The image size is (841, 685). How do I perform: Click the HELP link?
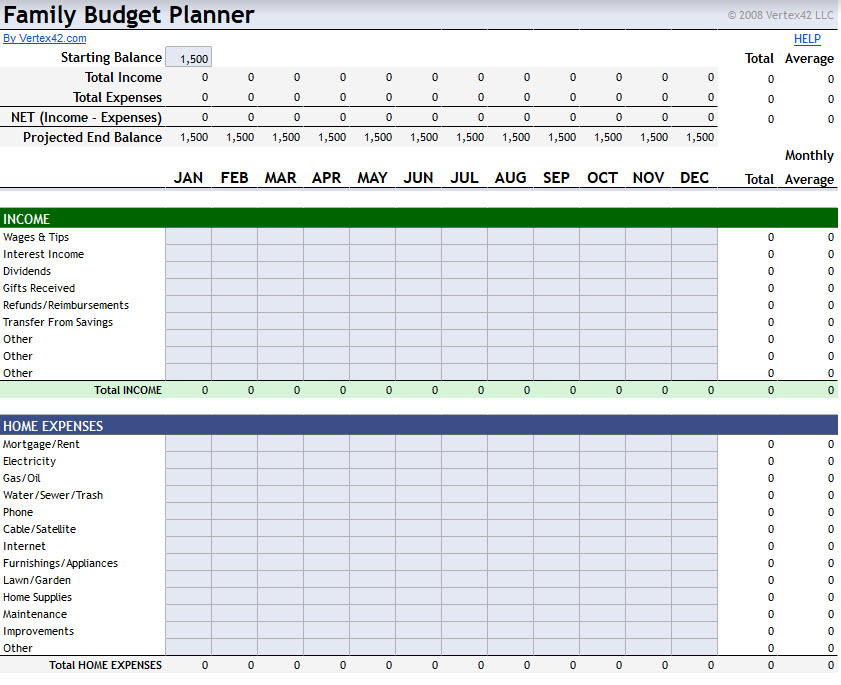tap(807, 39)
